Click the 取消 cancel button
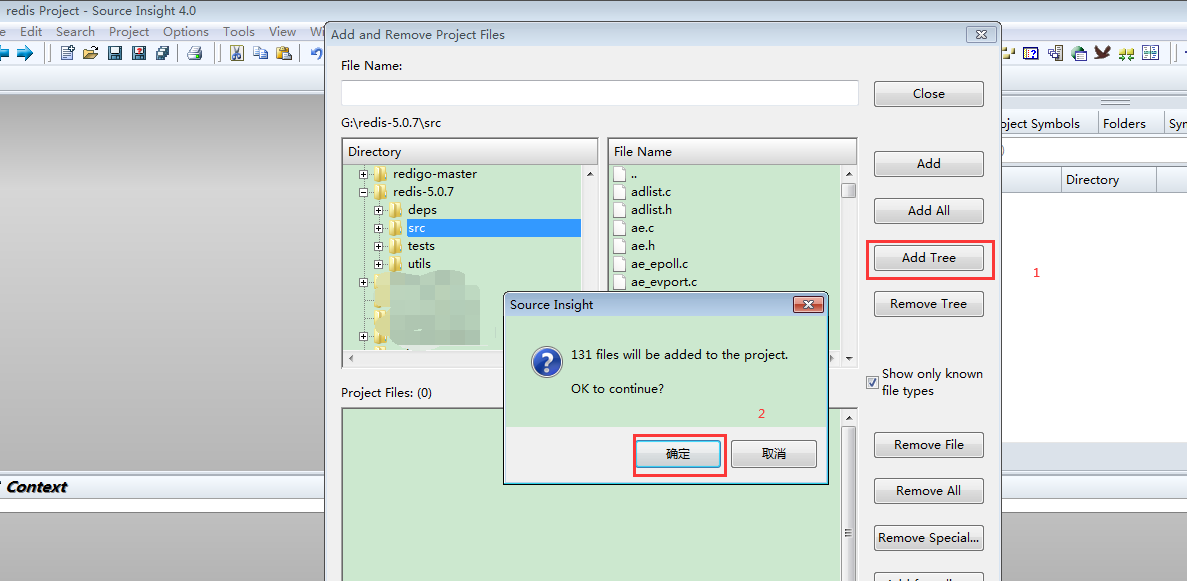 (774, 454)
